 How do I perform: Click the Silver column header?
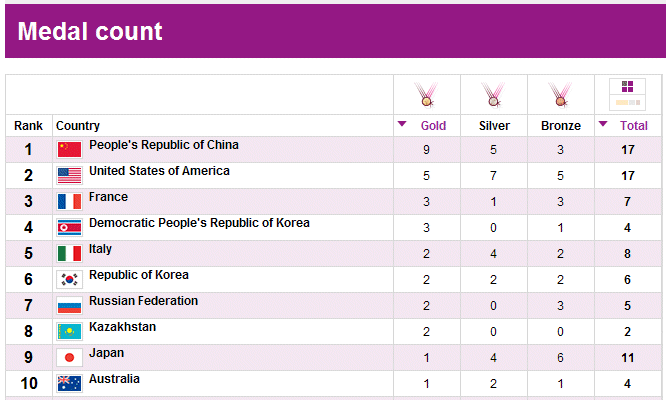click(494, 126)
